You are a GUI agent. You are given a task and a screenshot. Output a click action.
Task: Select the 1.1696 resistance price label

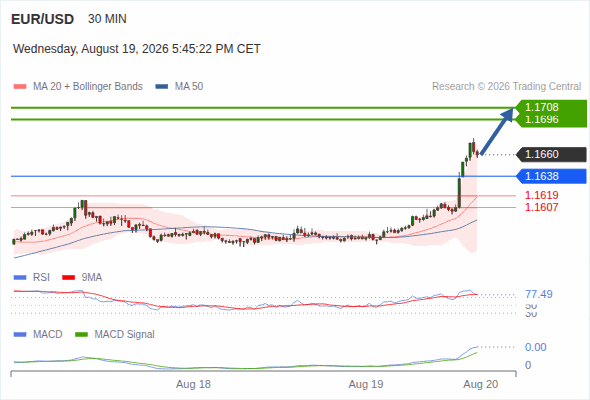[541, 120]
